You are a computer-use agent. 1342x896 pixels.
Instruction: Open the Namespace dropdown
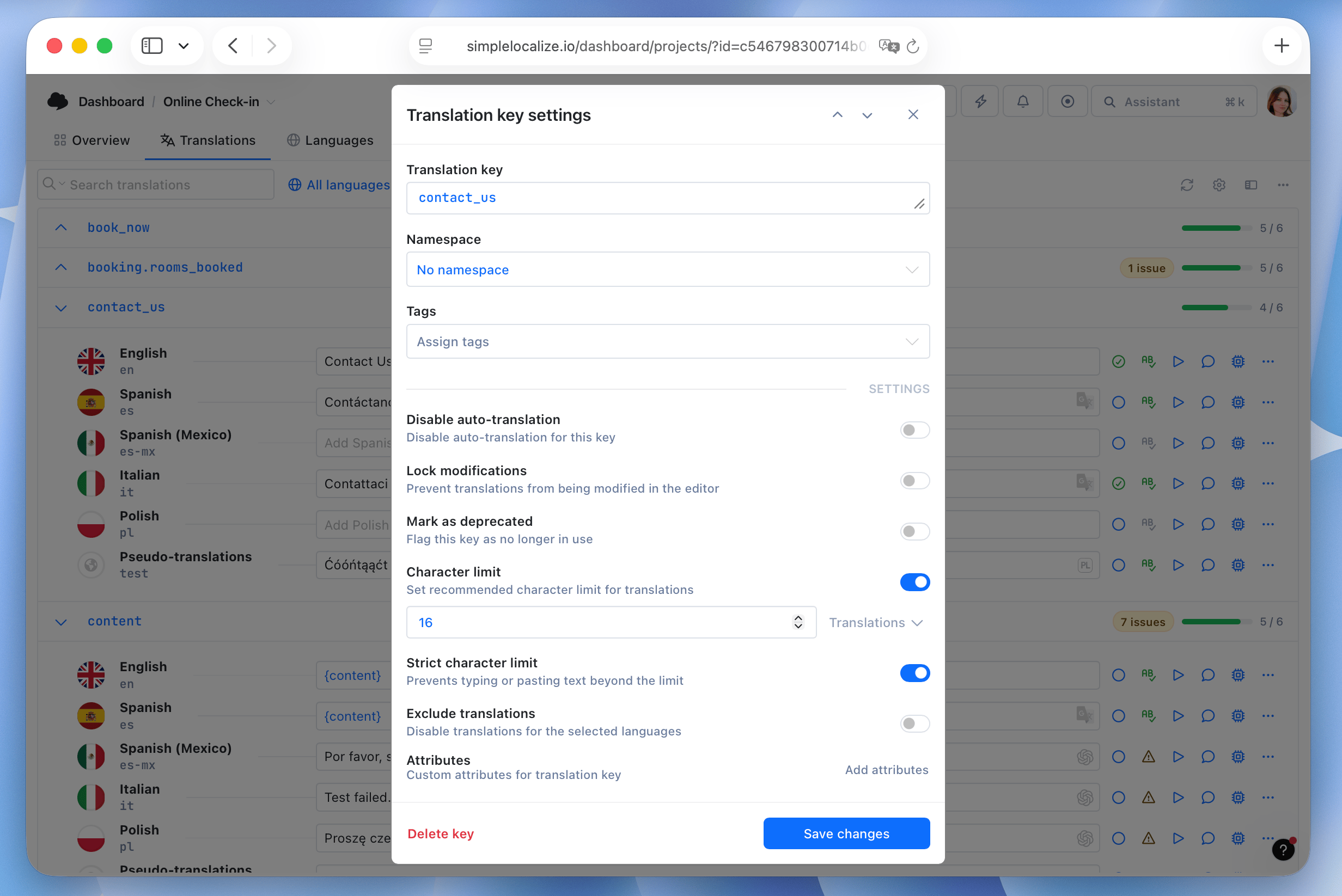click(667, 269)
